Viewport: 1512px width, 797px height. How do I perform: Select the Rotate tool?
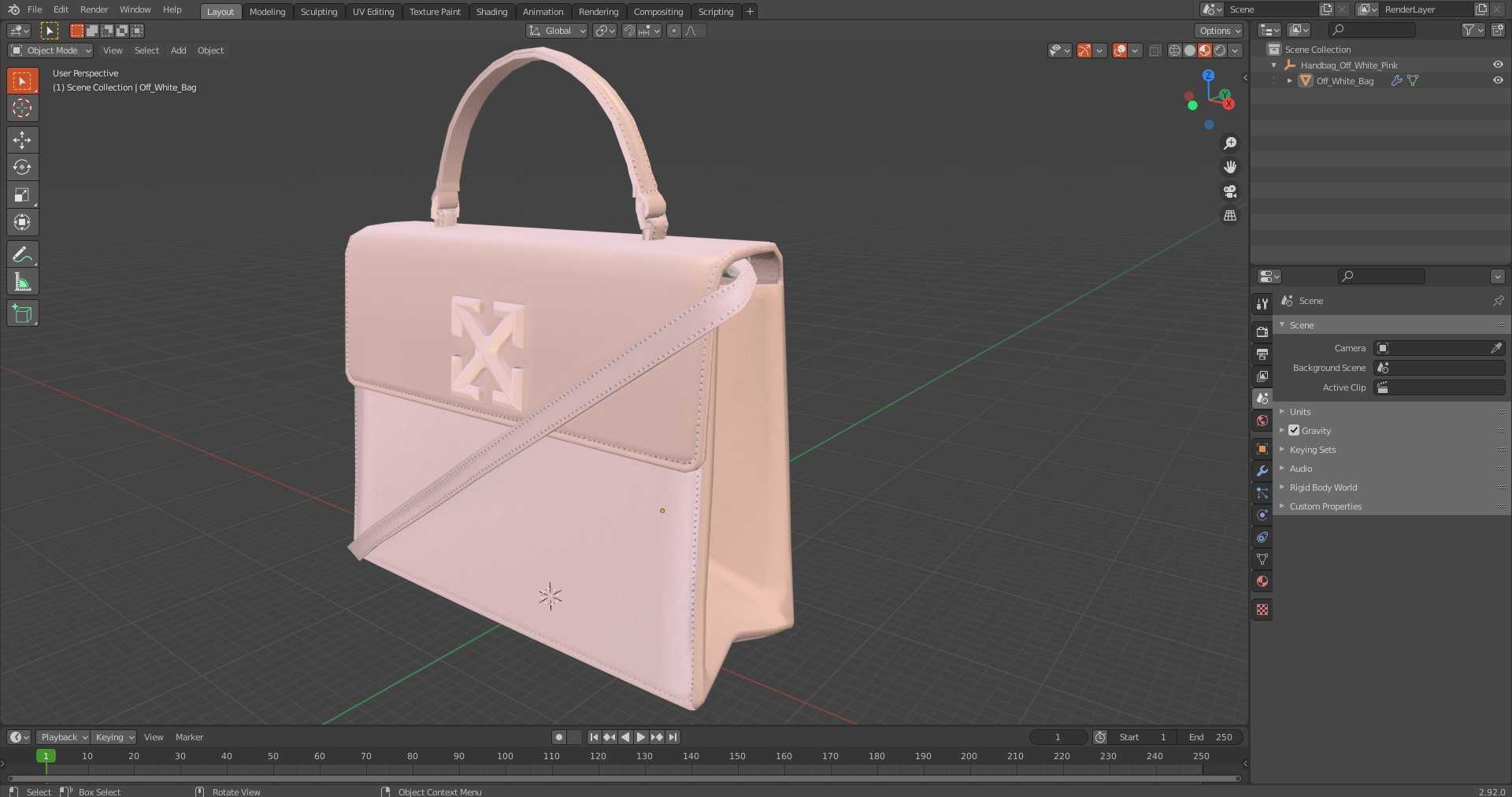tap(22, 168)
